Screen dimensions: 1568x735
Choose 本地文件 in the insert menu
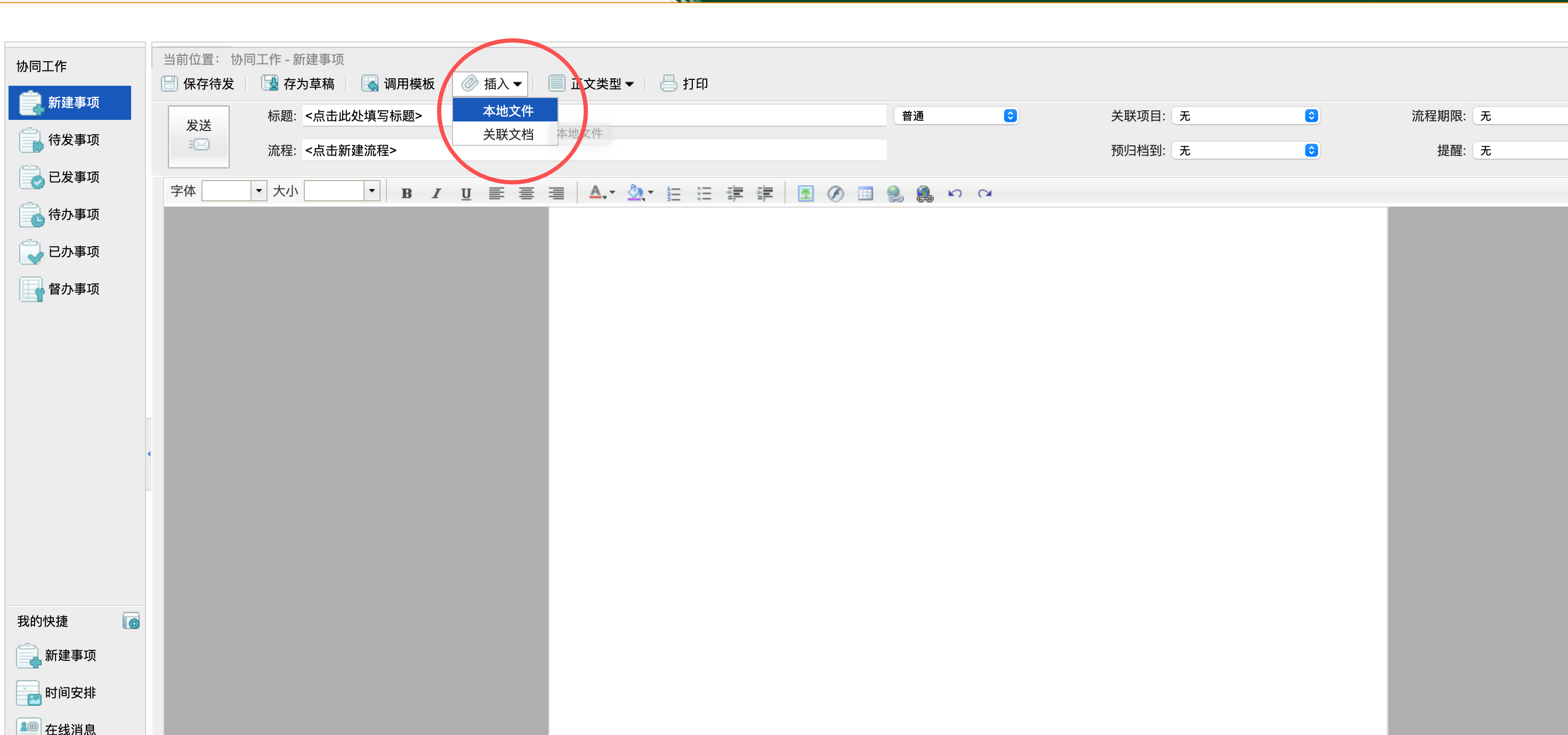(507, 111)
